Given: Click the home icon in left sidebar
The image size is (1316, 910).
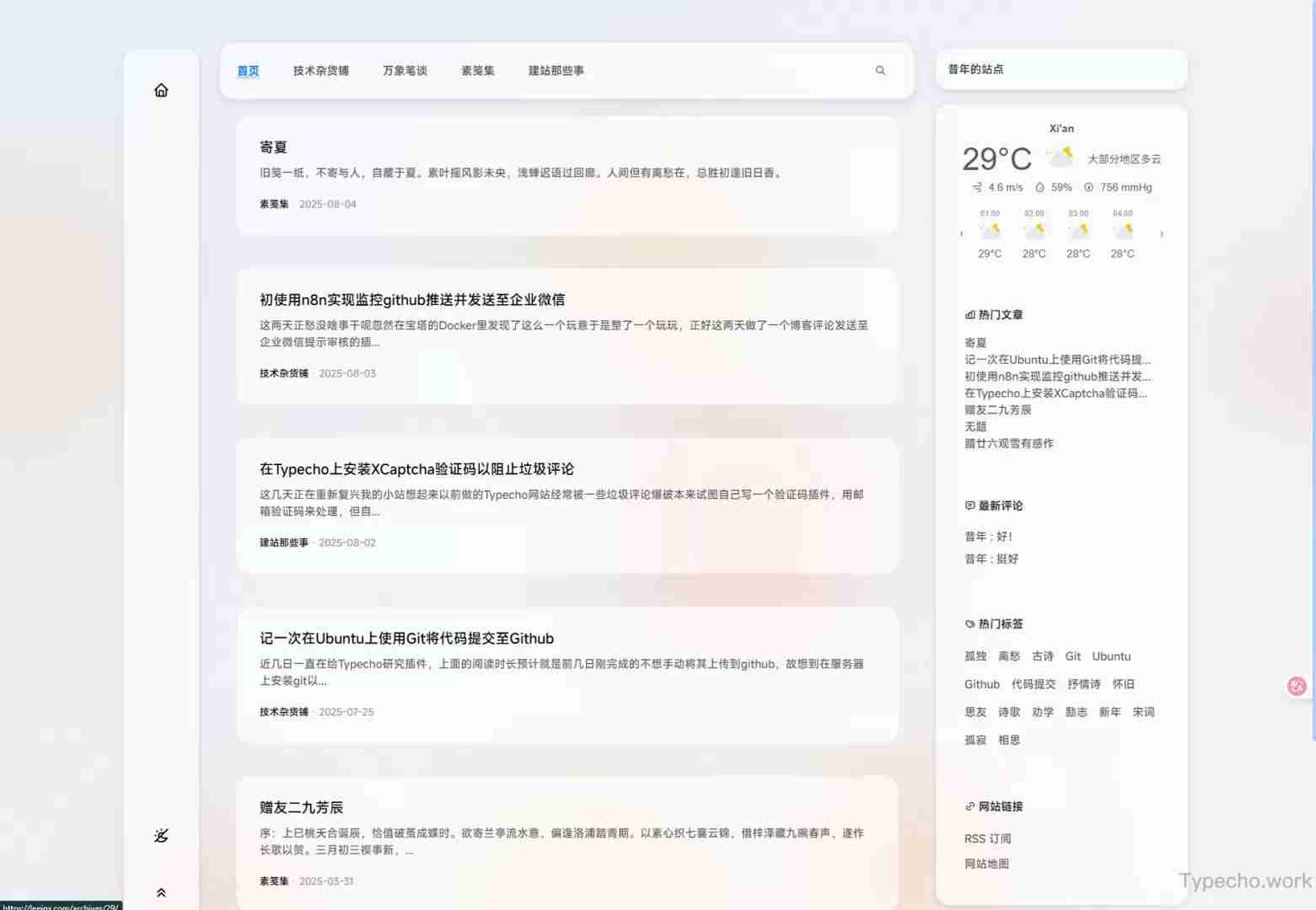Looking at the screenshot, I should pyautogui.click(x=161, y=90).
